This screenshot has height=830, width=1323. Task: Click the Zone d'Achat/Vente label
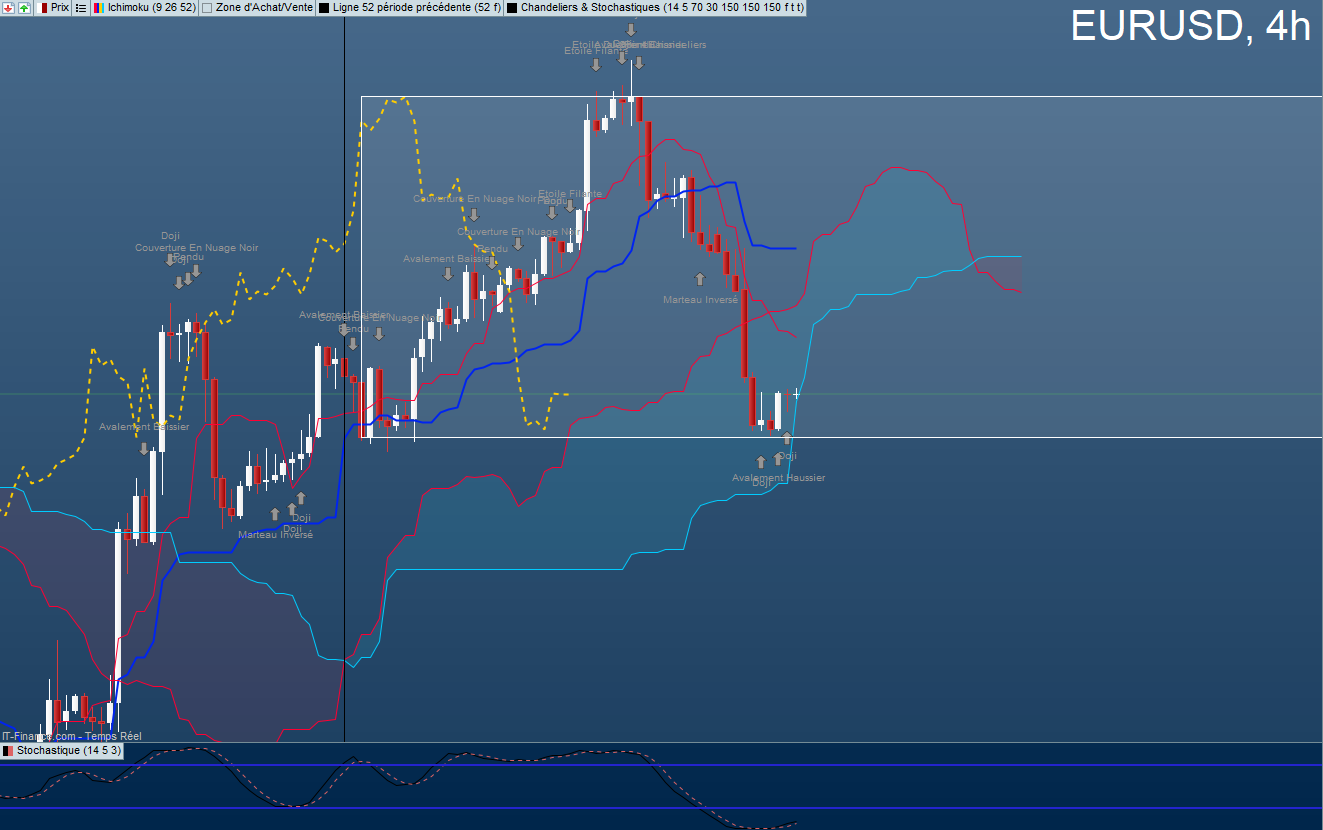coord(264,7)
